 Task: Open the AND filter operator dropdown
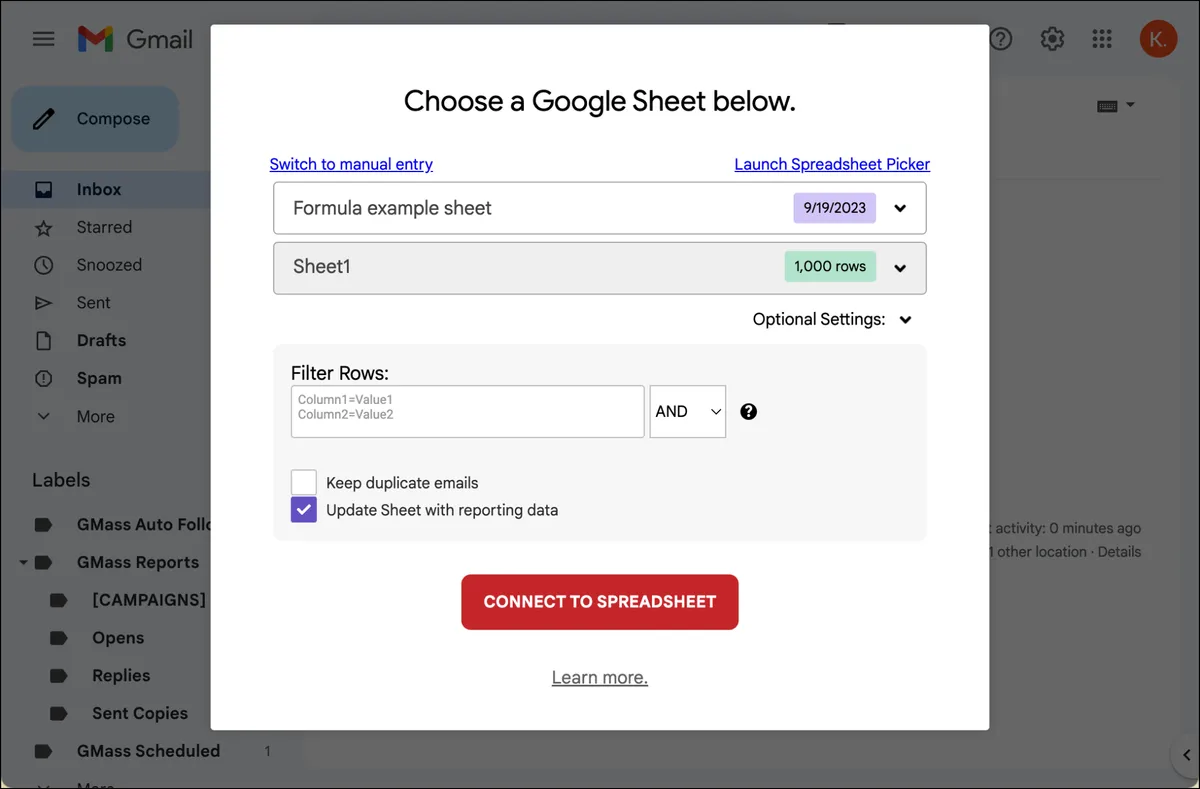coord(688,411)
